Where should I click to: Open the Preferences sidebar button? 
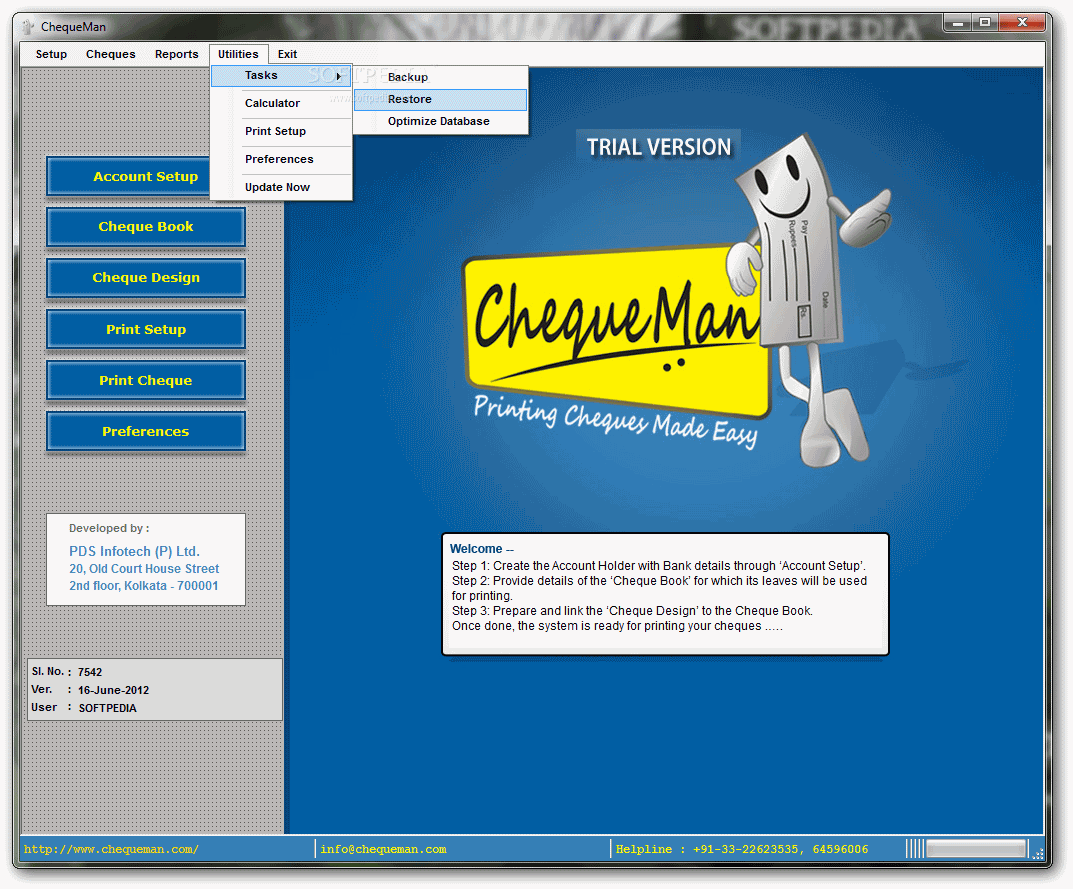pyautogui.click(x=146, y=432)
